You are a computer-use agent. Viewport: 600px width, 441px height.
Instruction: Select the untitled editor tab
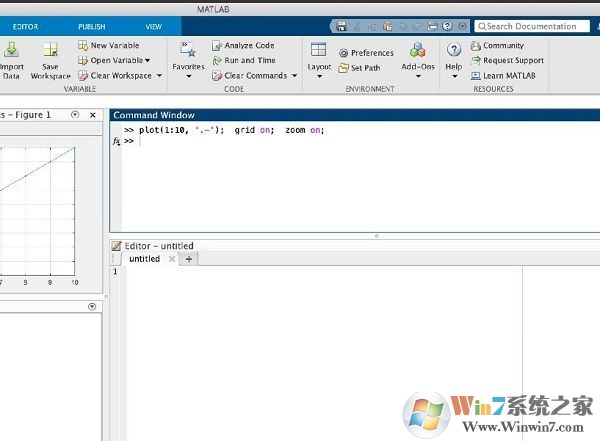coord(144,259)
